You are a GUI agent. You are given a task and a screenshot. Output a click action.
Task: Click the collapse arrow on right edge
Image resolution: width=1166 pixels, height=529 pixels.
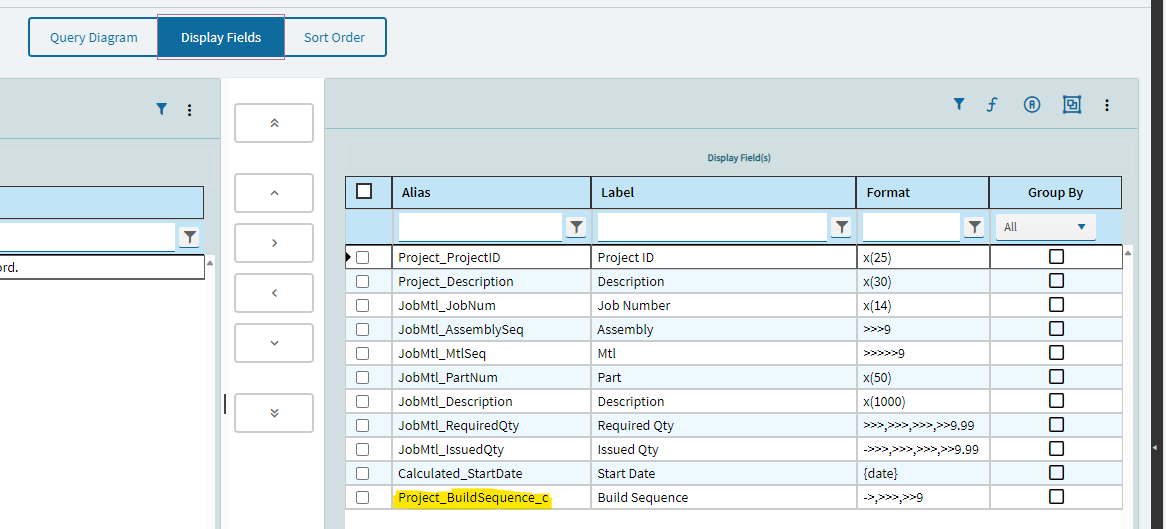1155,447
